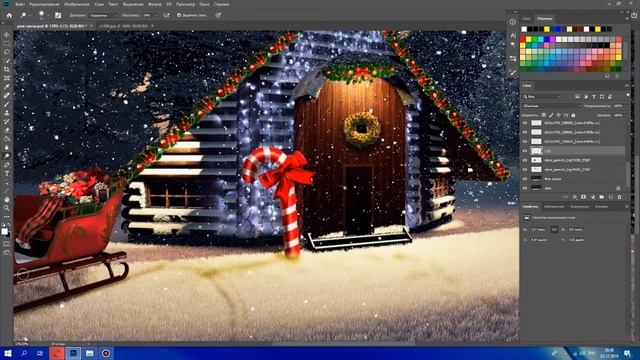The image size is (640, 360).
Task: Toggle visibility of the highlighted selected layer
Action: 525,151
